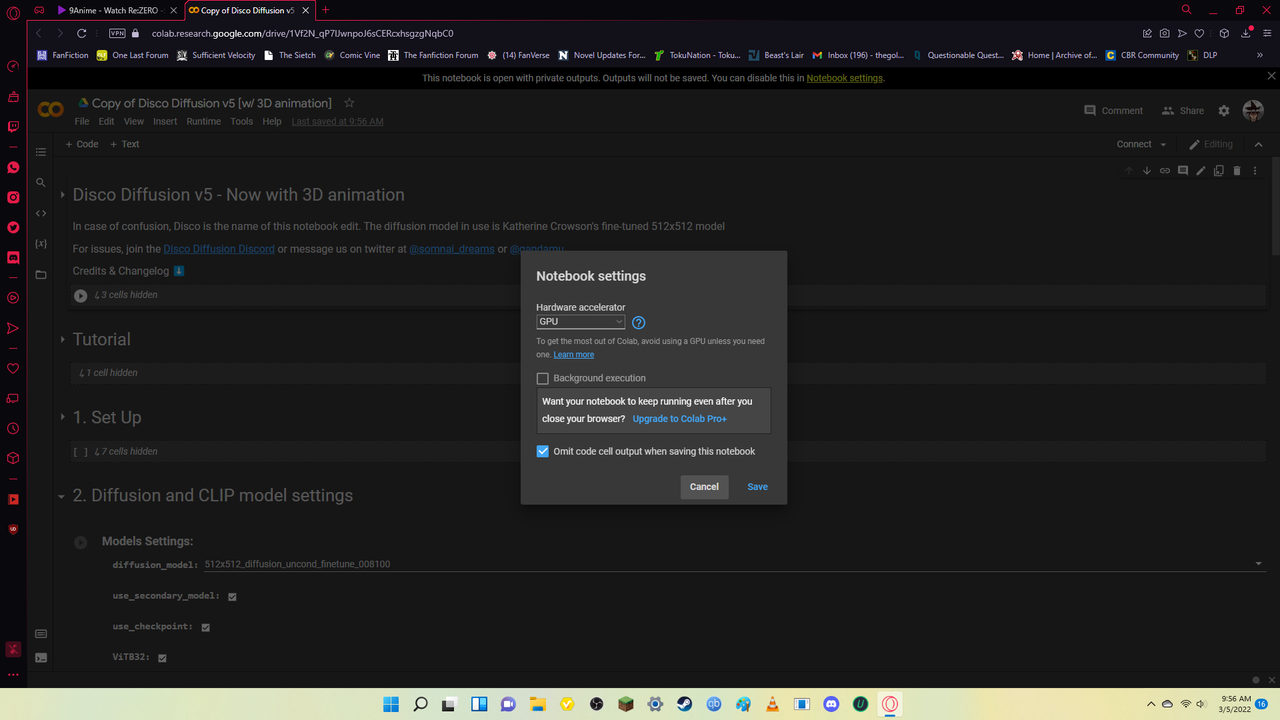The height and width of the screenshot is (720, 1280).
Task: Open Hardware accelerator GPU dropdown
Action: point(581,322)
